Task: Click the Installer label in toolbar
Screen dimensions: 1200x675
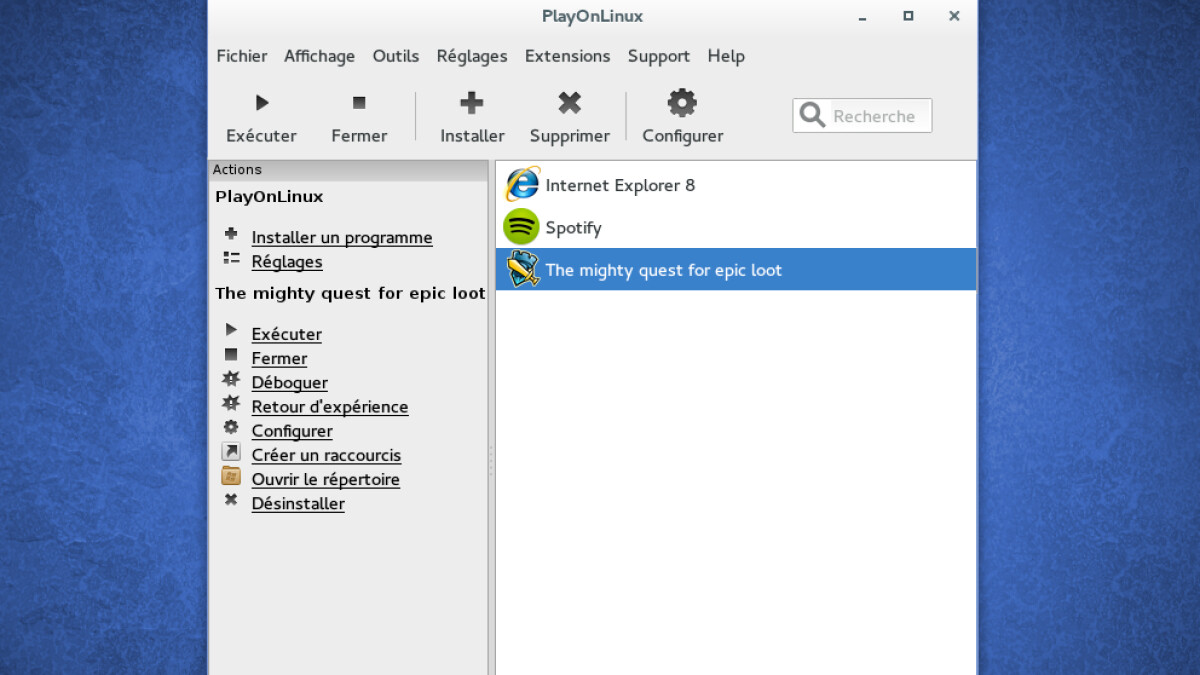Action: pos(472,136)
